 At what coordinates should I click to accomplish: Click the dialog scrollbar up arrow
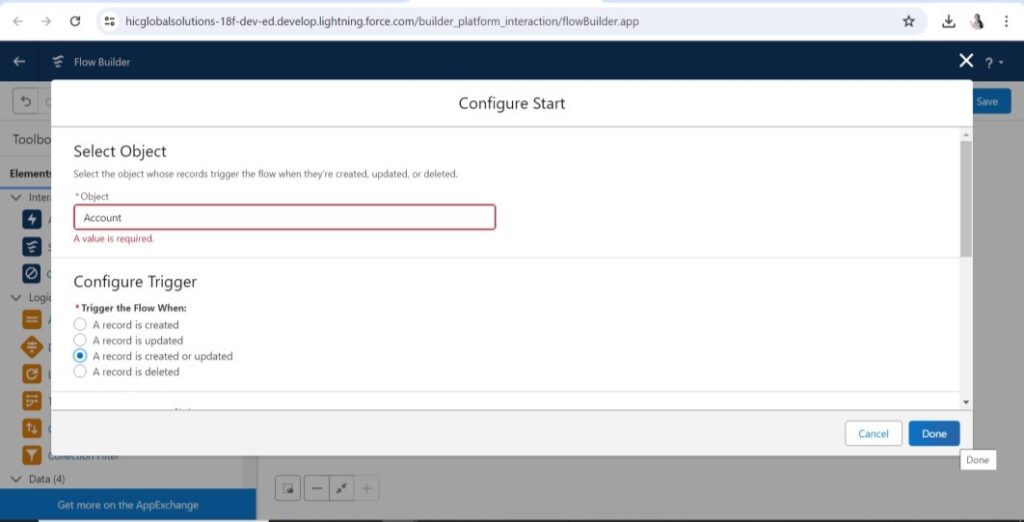tap(966, 135)
